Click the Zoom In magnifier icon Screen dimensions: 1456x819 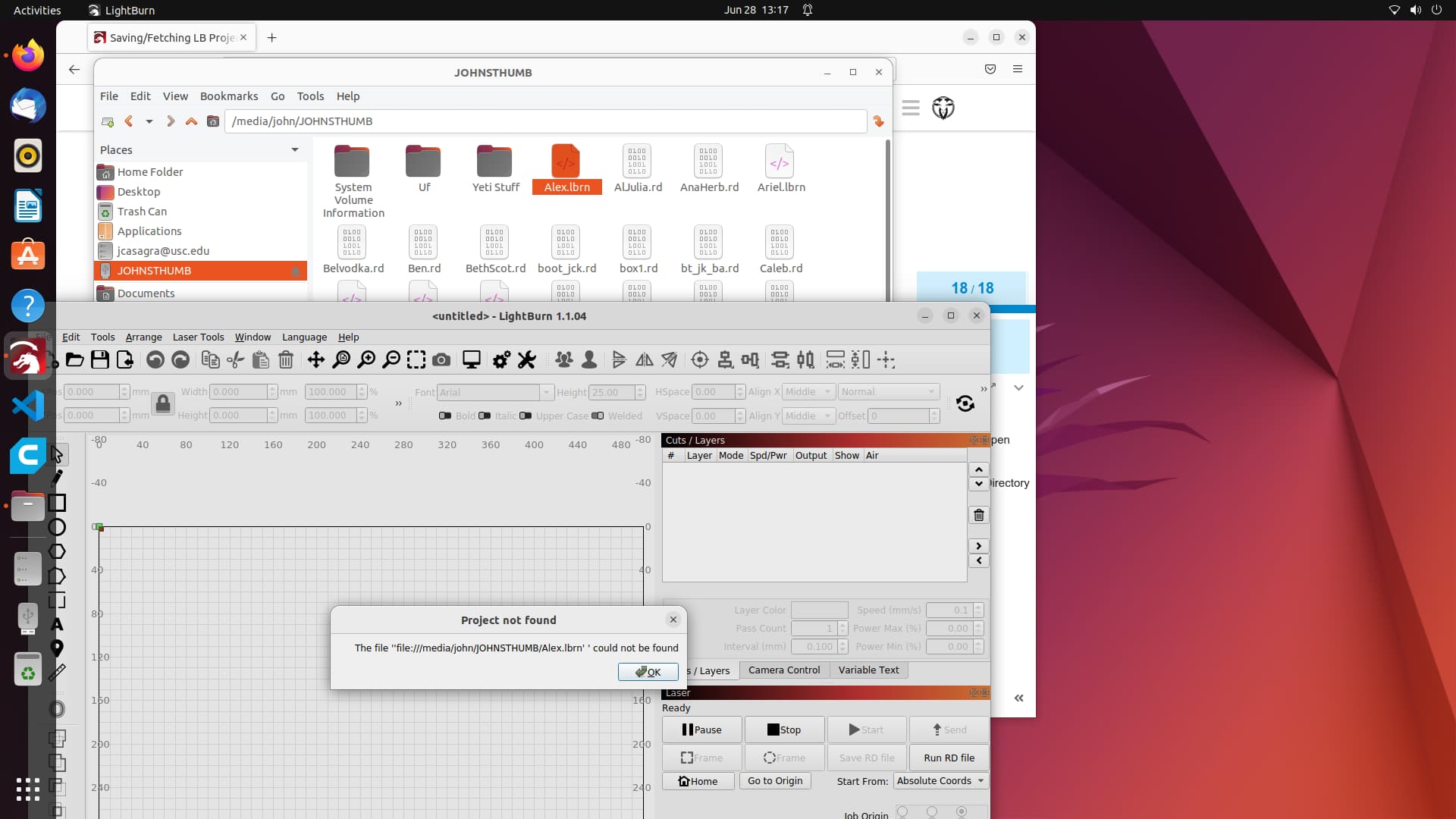tap(366, 360)
